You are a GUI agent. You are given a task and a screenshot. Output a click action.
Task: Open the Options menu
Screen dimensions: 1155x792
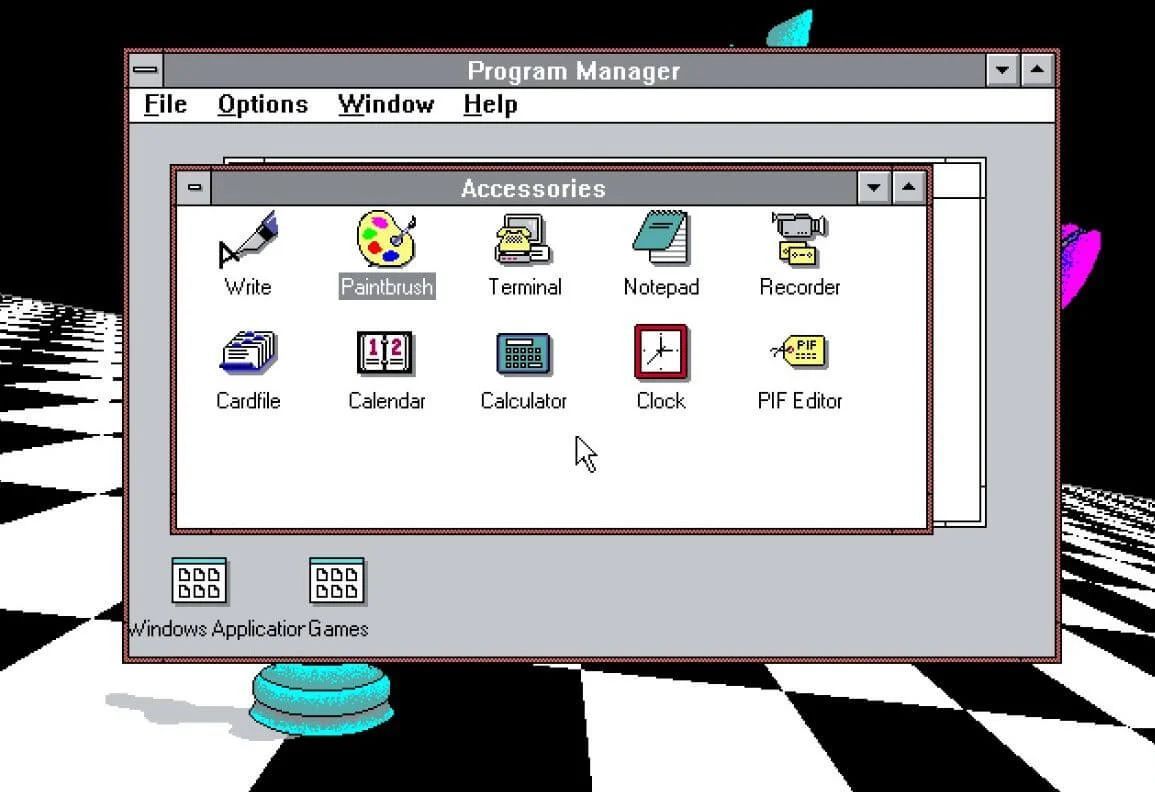263,105
